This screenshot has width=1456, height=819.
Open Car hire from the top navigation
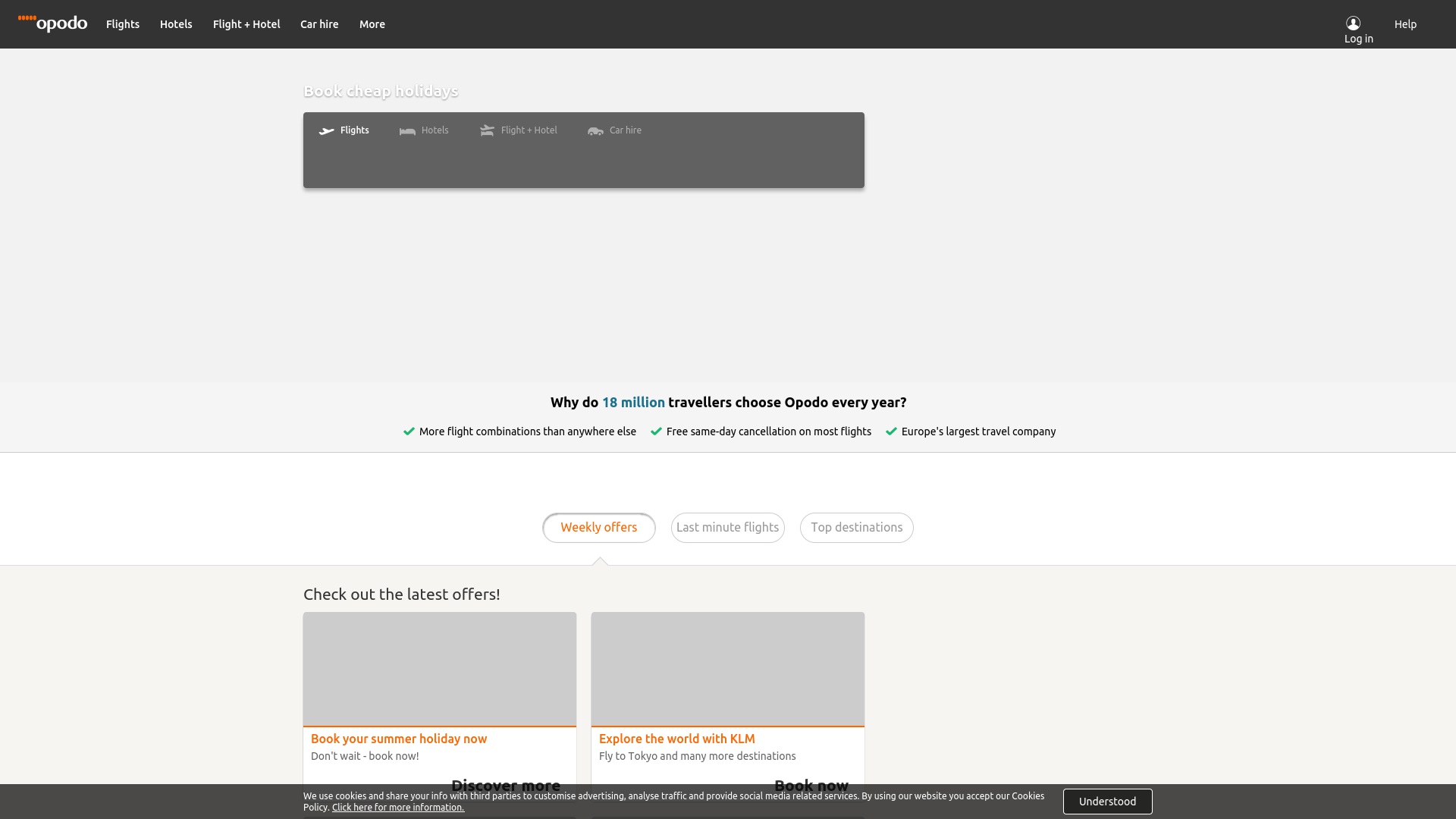point(319,24)
